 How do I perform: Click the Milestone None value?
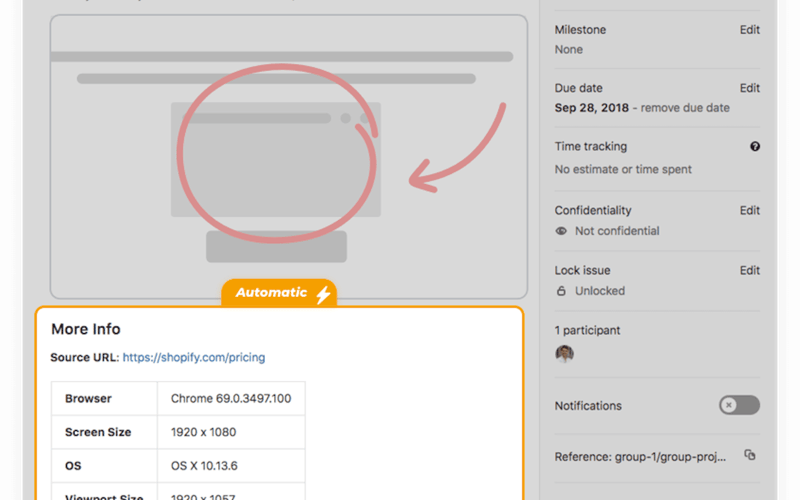[568, 49]
